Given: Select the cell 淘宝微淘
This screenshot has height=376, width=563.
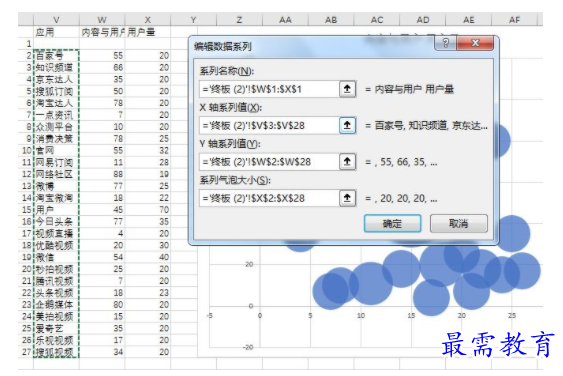Looking at the screenshot, I should point(56,198).
